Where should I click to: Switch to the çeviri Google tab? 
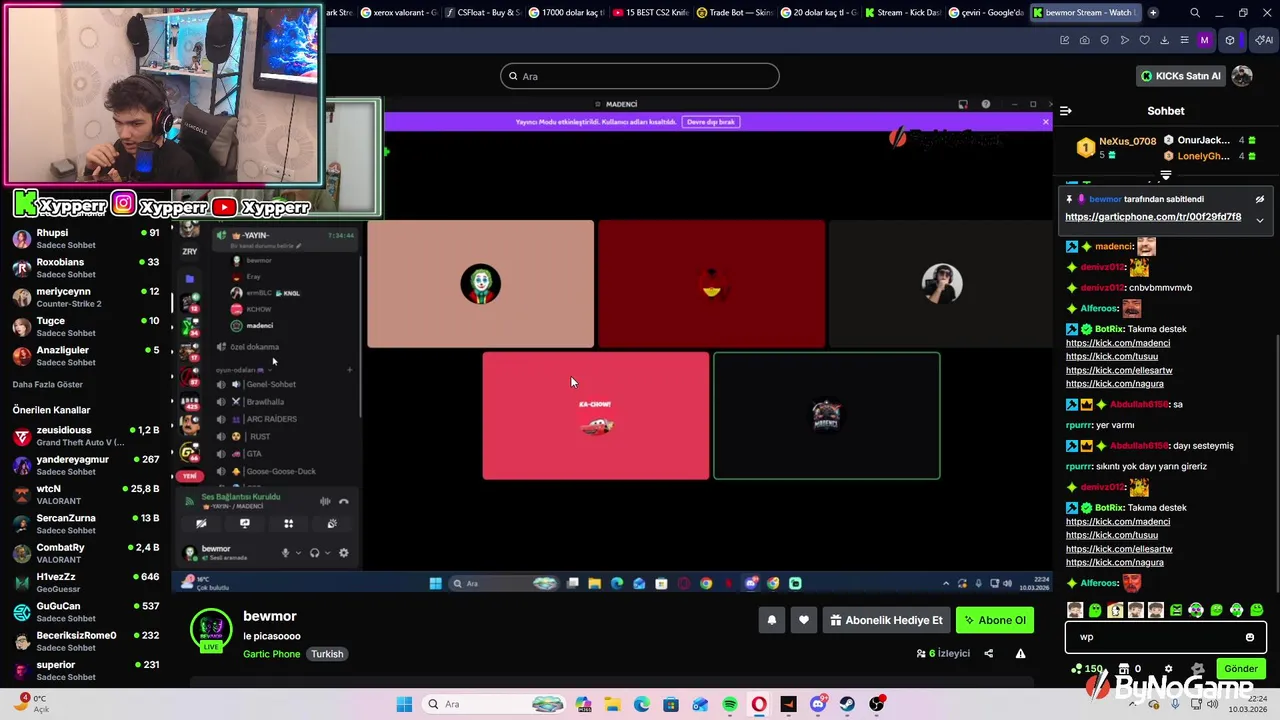point(986,13)
